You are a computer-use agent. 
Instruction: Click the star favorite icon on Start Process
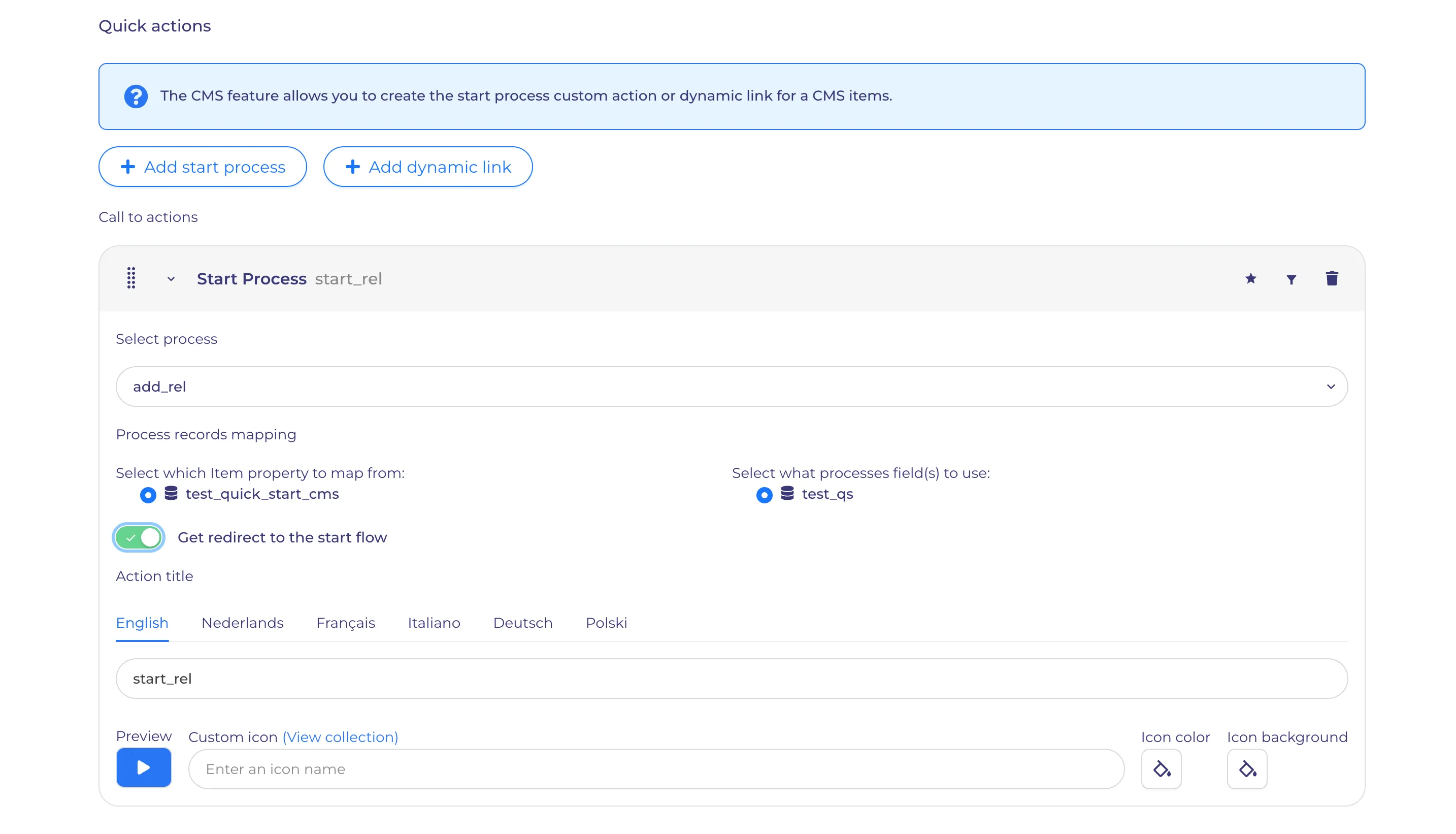coord(1250,279)
